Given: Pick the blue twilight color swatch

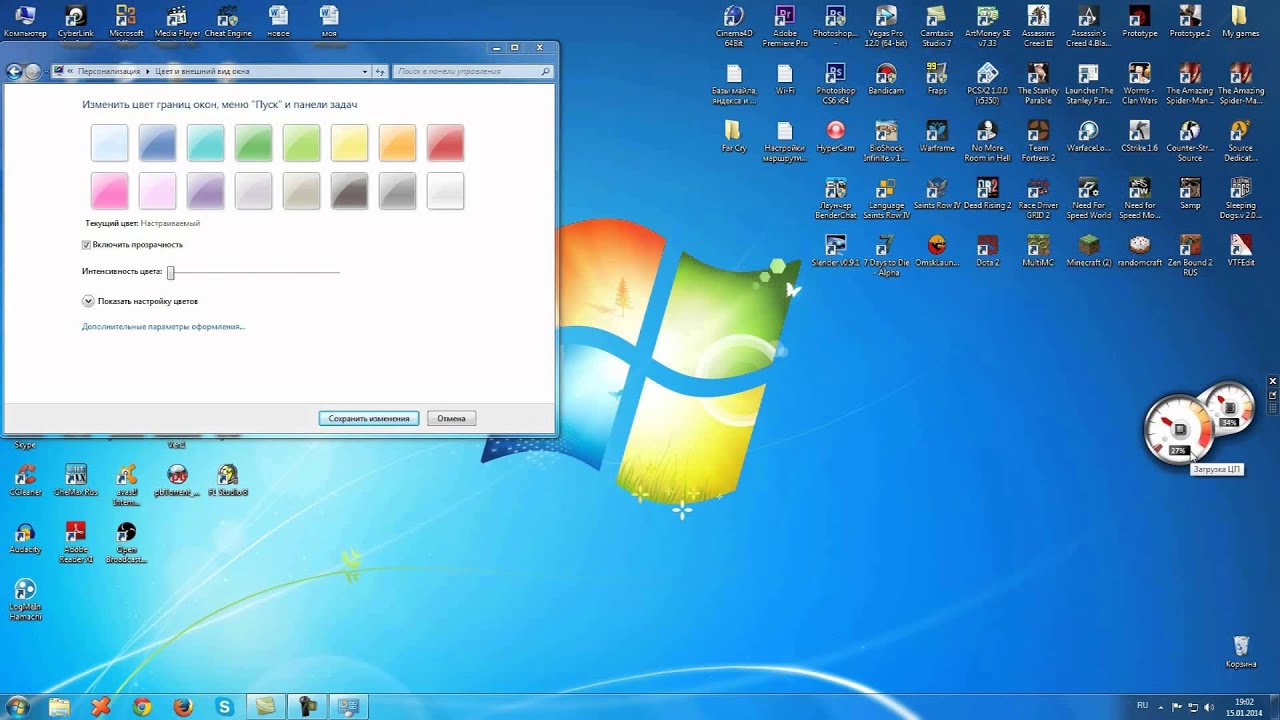Looking at the screenshot, I should tap(157, 143).
